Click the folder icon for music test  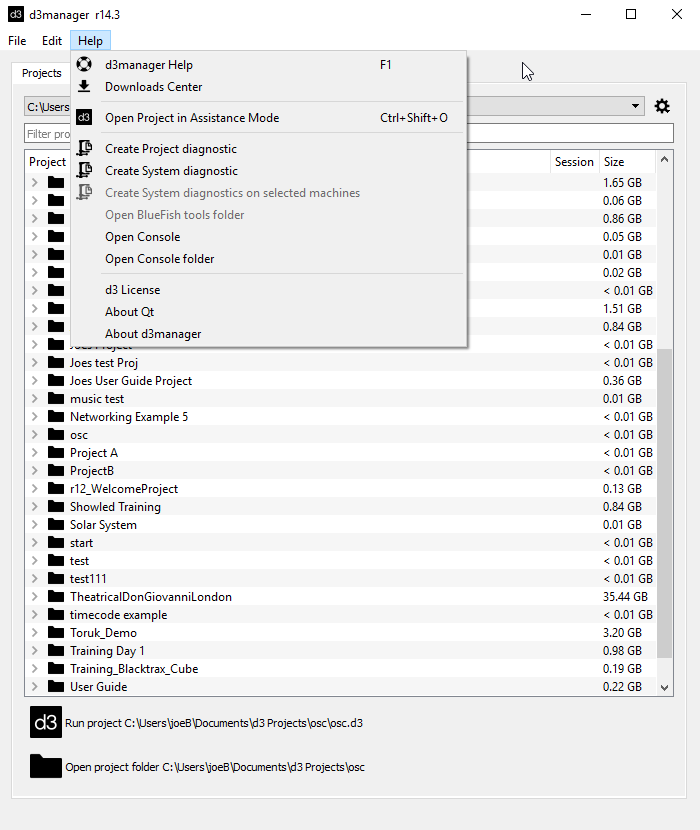pyautogui.click(x=56, y=399)
